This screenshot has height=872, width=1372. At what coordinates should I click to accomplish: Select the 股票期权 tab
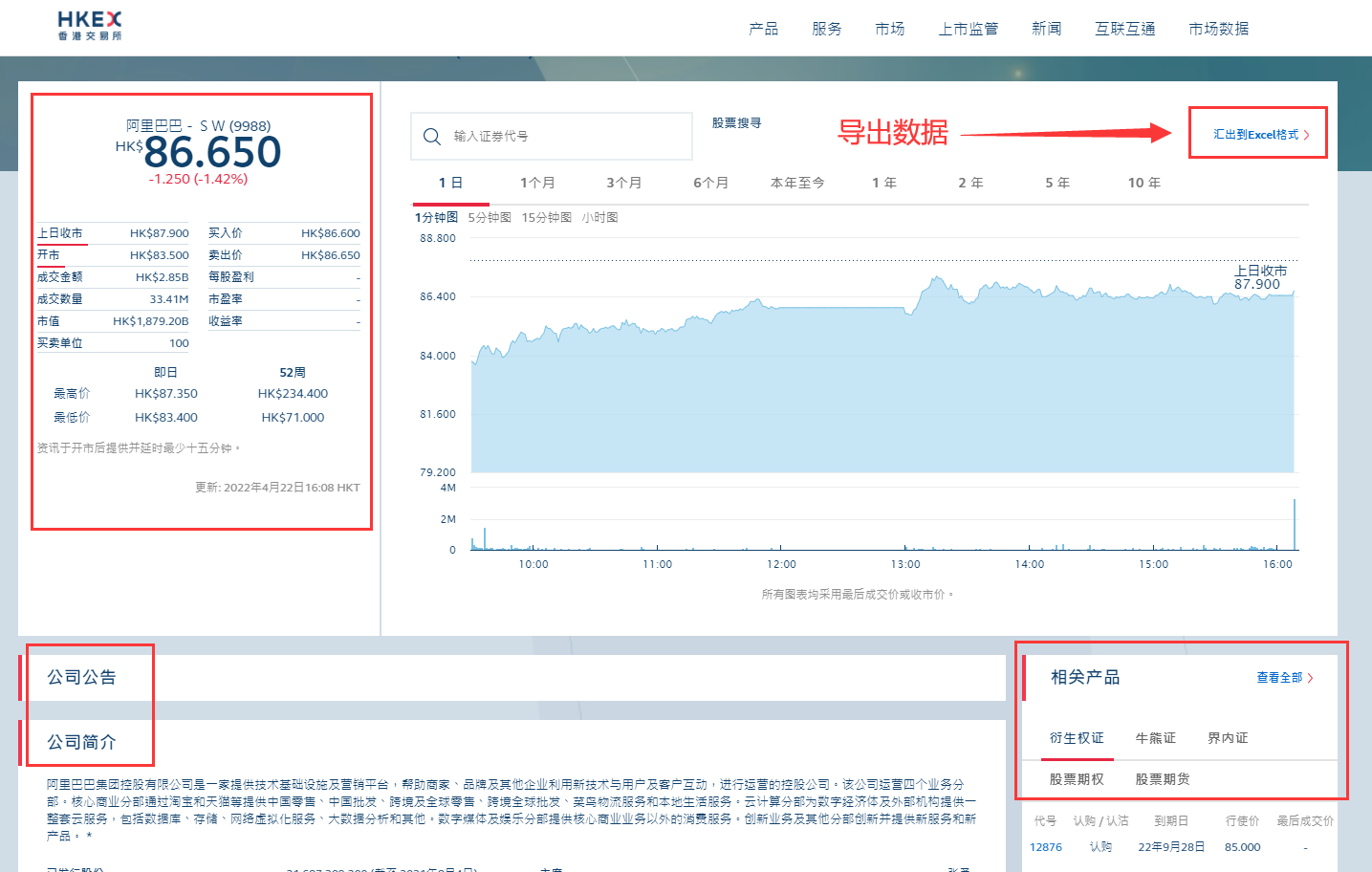[1077, 779]
